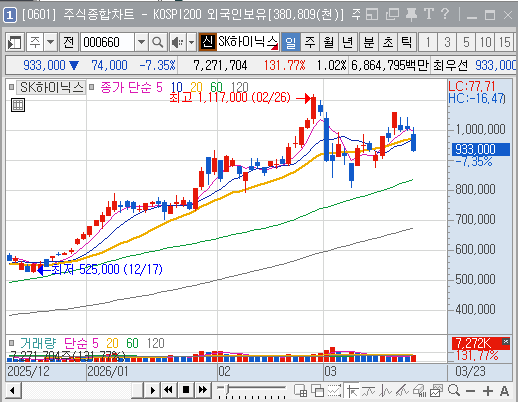Select the 년 yearly period tab

pyautogui.click(x=348, y=42)
